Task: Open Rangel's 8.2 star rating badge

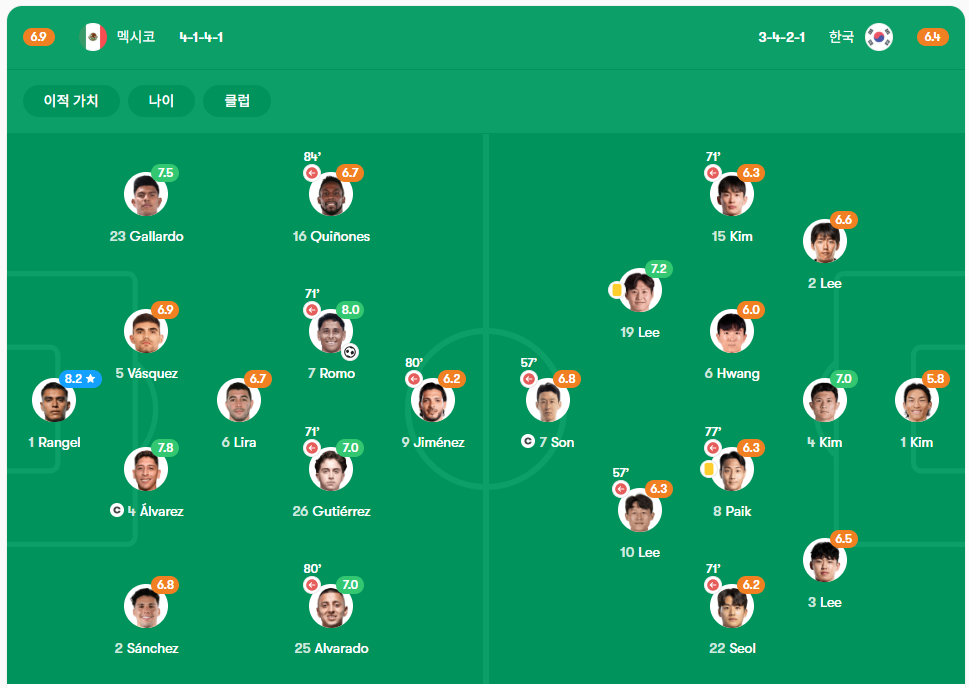Action: 80,378
